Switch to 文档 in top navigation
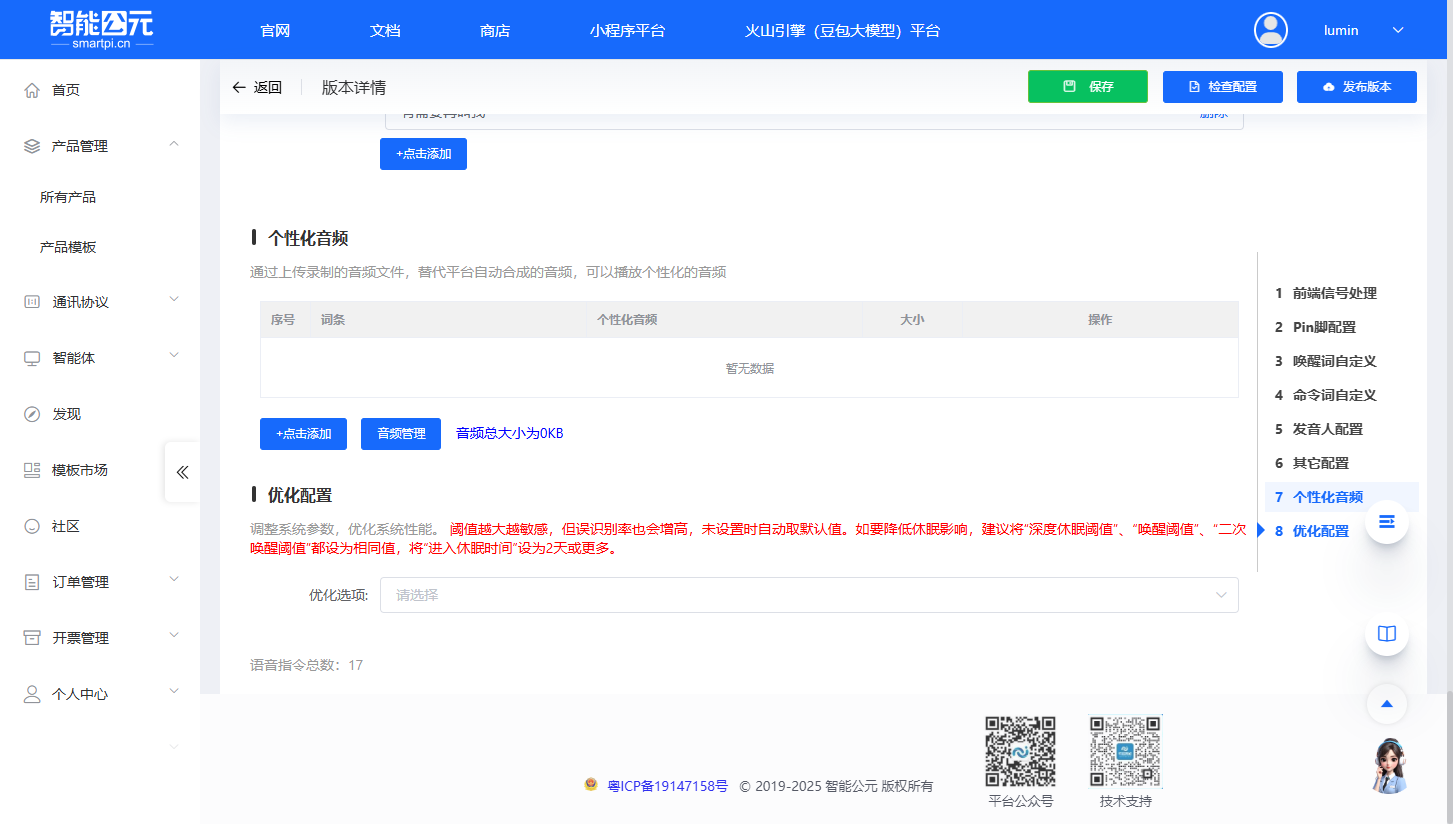The height and width of the screenshot is (824, 1453). click(x=385, y=30)
